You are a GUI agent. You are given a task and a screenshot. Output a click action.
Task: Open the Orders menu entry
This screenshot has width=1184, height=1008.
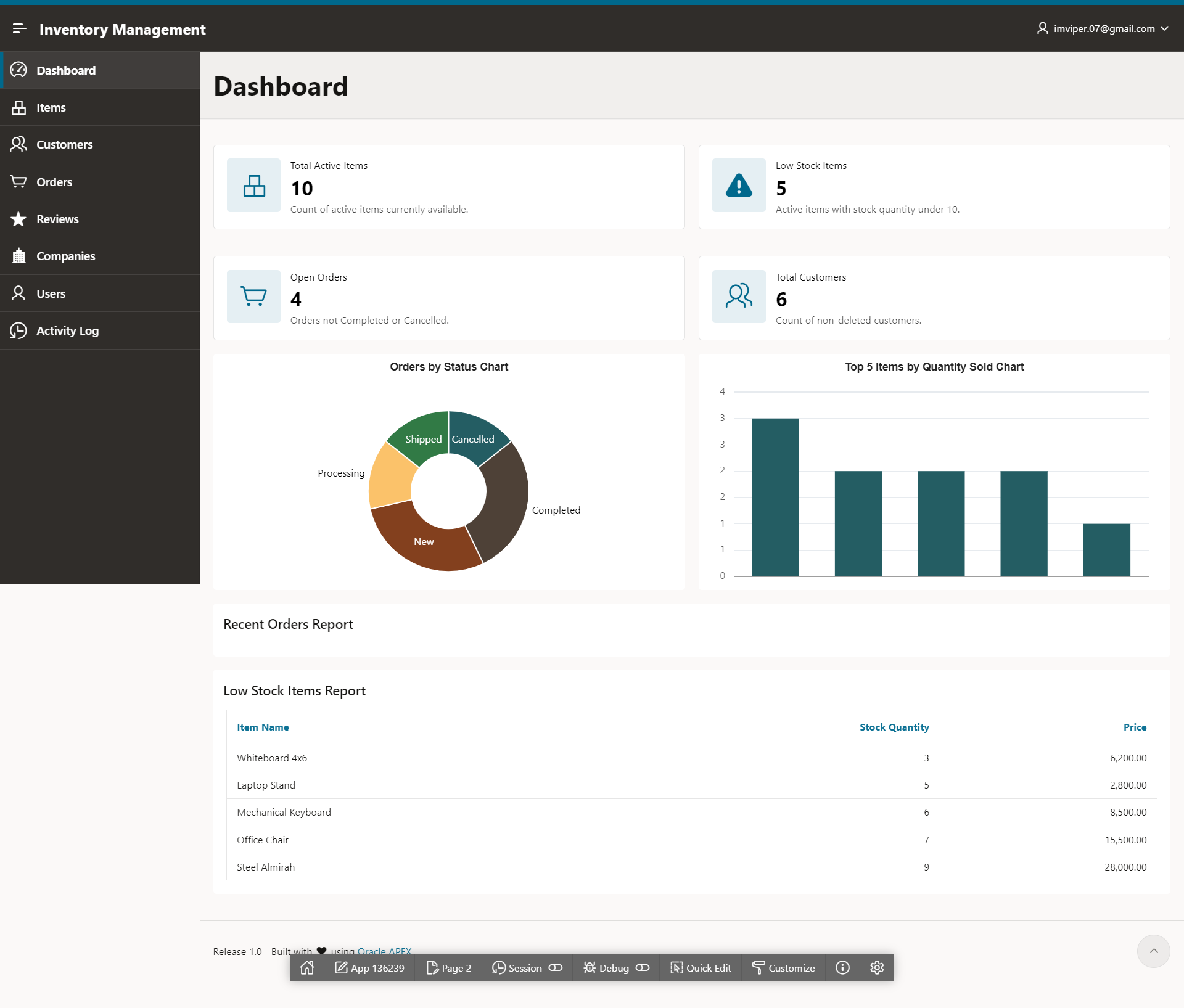click(100, 182)
